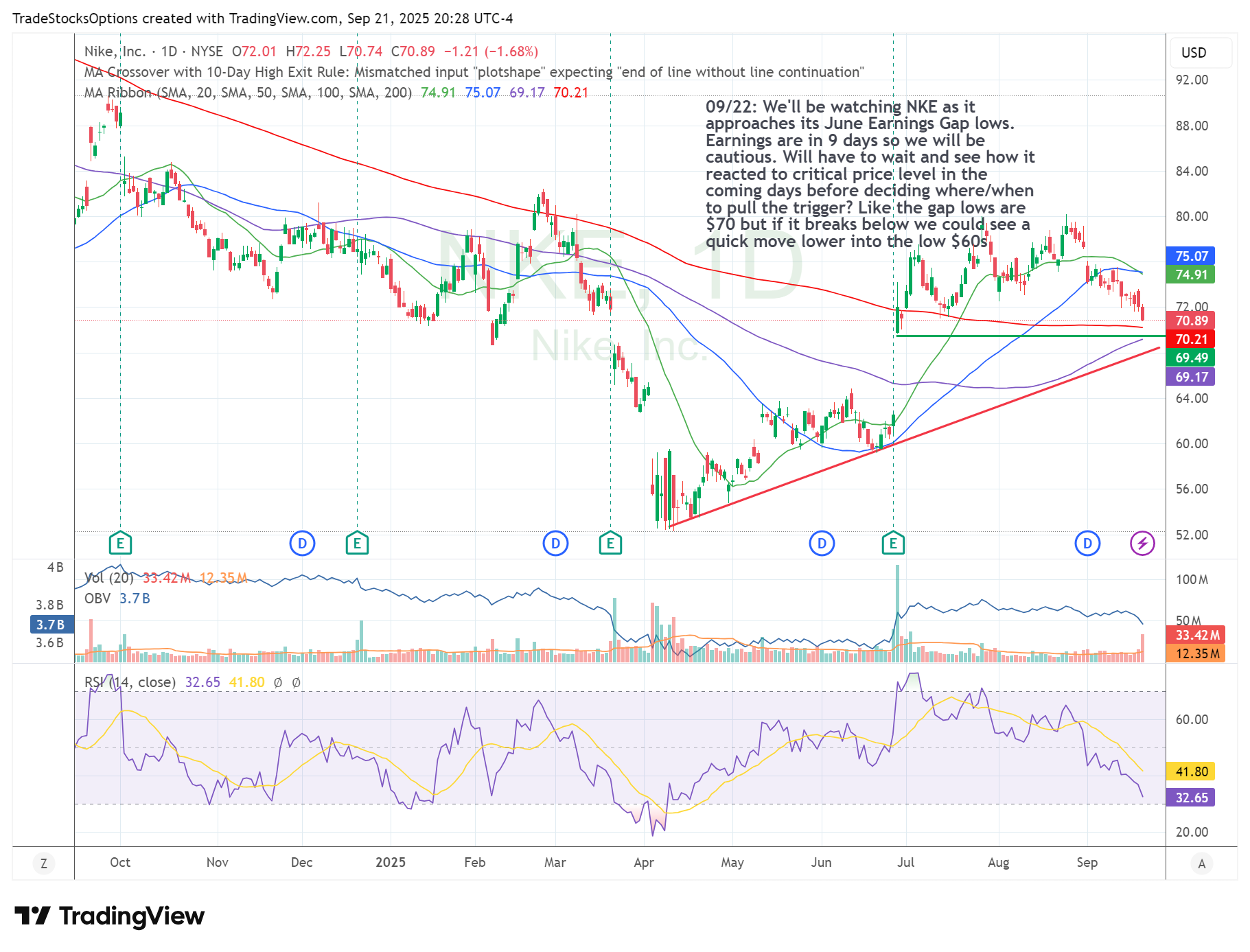Click the early December dividend D marker
This screenshot has height=952, width=1250.
(x=302, y=544)
